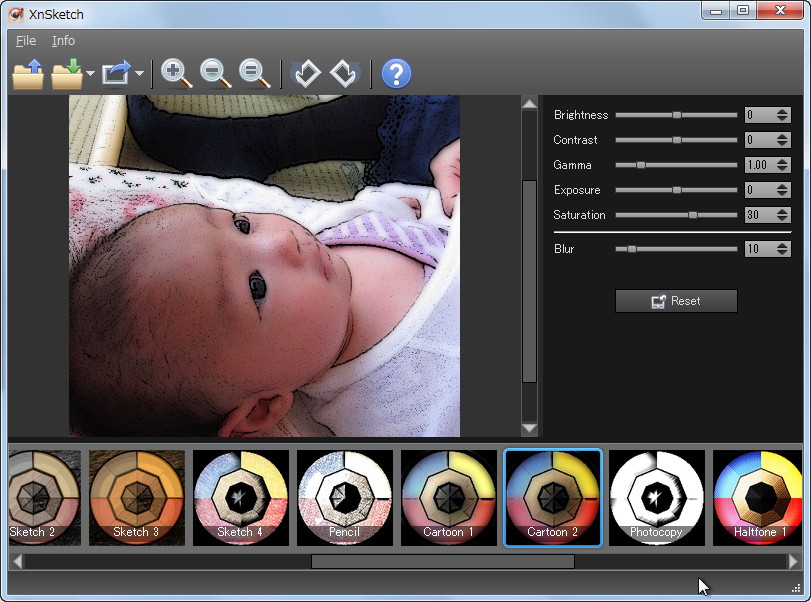Image resolution: width=811 pixels, height=602 pixels.
Task: Increase Brightness with the up stepper arrow
Action: (x=782, y=111)
